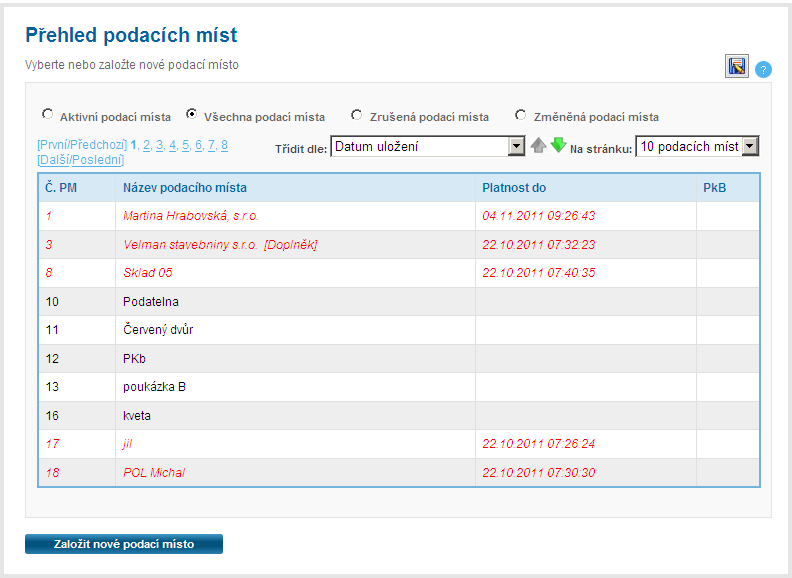792x578 pixels.
Task: Choose the Změněná podací místa radio option
Action: [521, 115]
